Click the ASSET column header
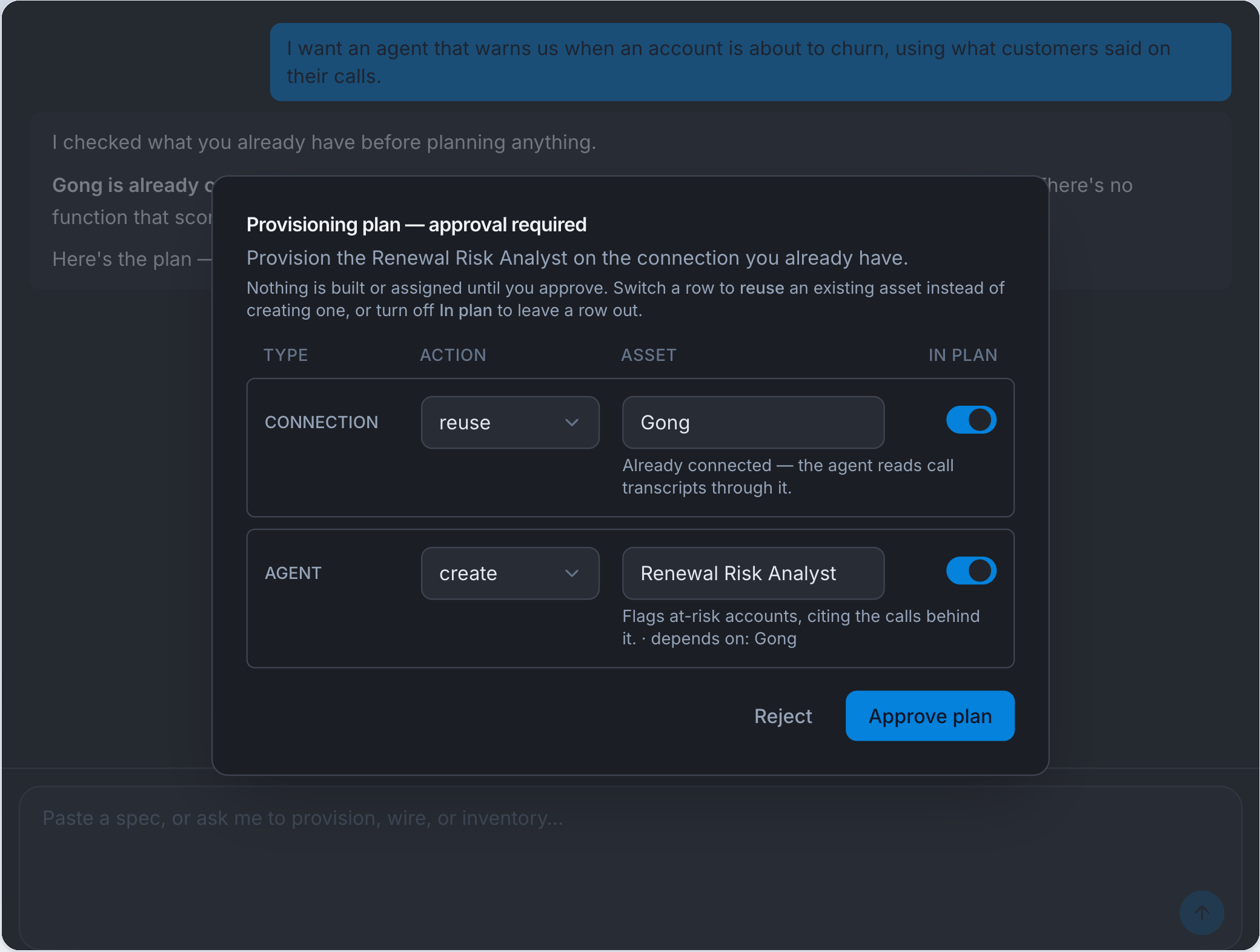Image resolution: width=1260 pixels, height=952 pixels. click(649, 355)
